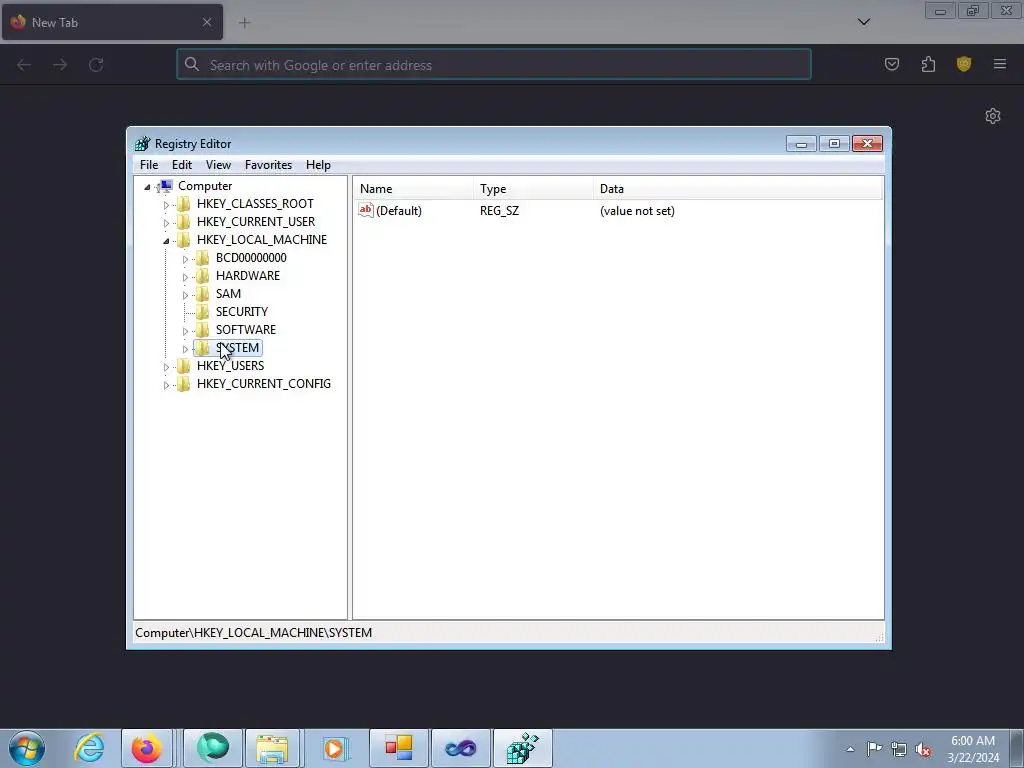Select the HKEY_USERS label

tap(231, 366)
